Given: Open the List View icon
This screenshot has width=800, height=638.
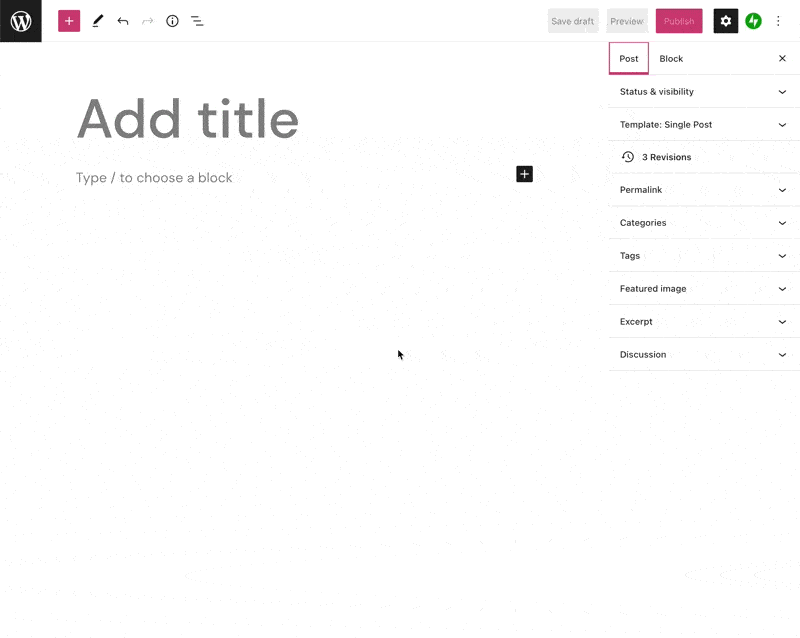Looking at the screenshot, I should (197, 21).
